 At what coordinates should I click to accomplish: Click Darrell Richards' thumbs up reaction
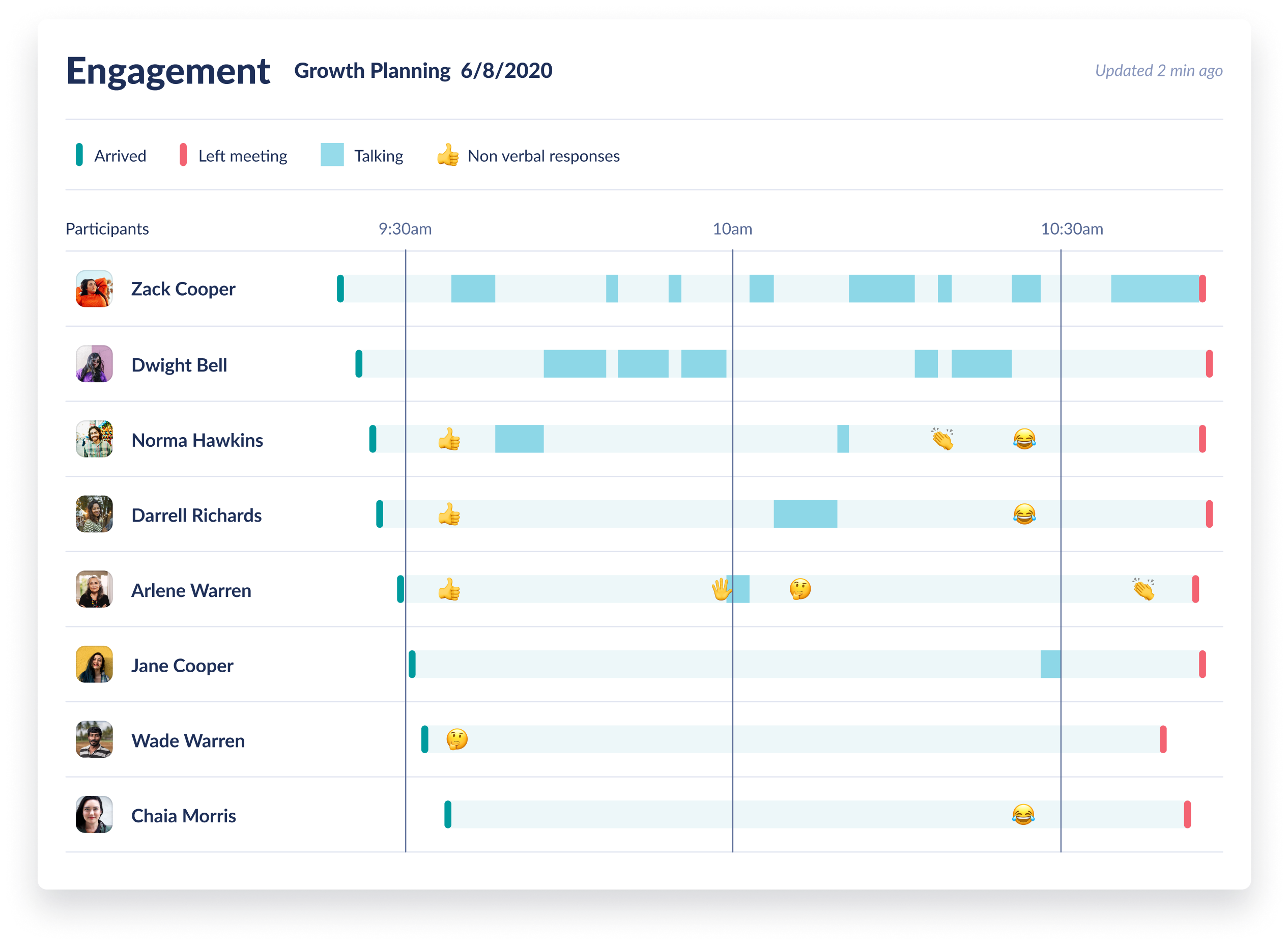coord(449,514)
